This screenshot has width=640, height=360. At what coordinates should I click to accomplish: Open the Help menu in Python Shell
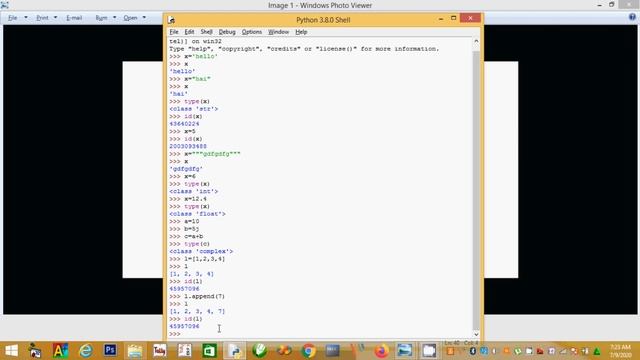point(301,32)
